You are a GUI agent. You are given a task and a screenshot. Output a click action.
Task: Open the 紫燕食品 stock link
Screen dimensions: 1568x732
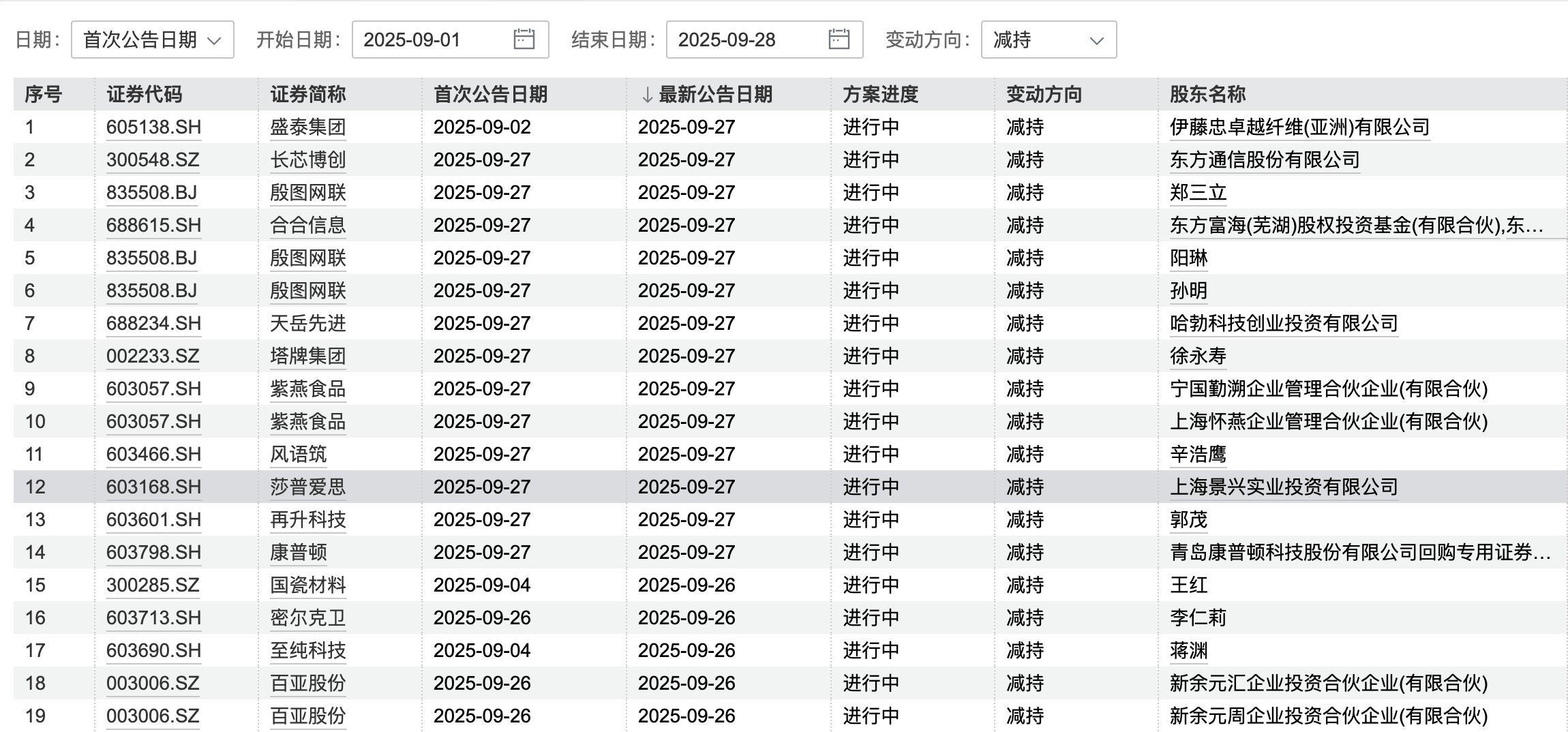pos(307,388)
